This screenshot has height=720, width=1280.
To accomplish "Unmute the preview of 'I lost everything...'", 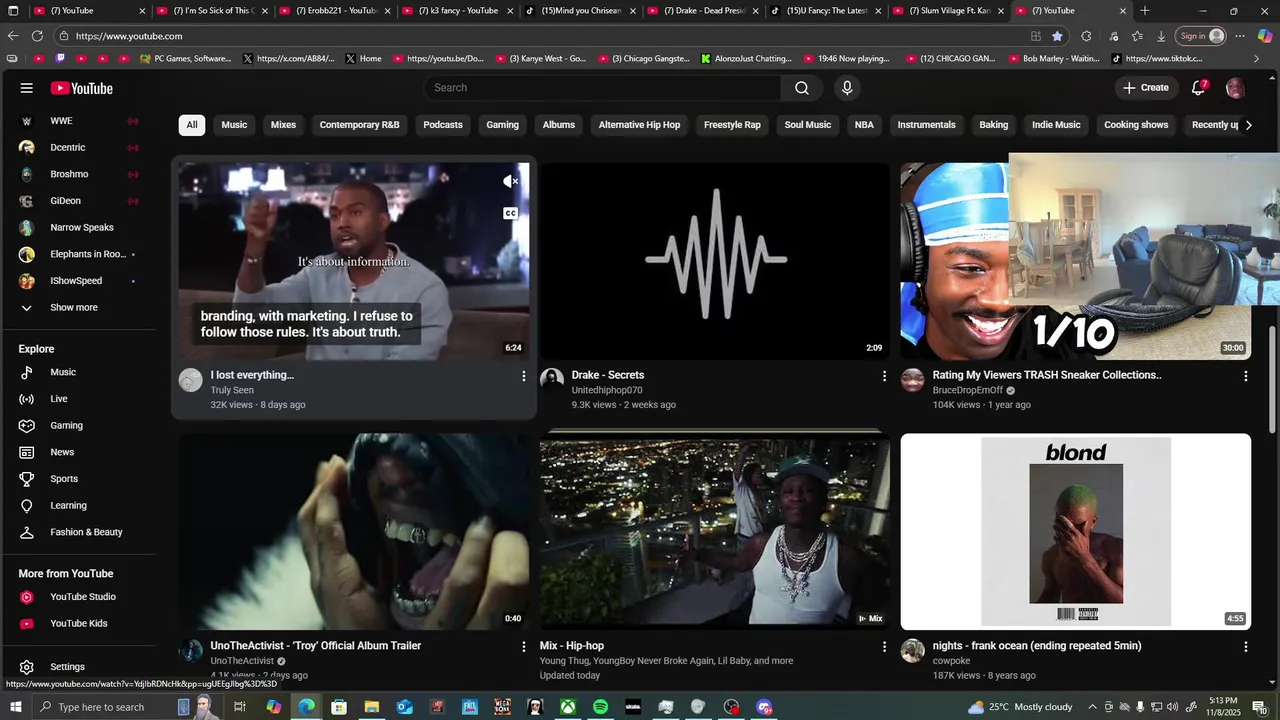I will click(x=510, y=181).
